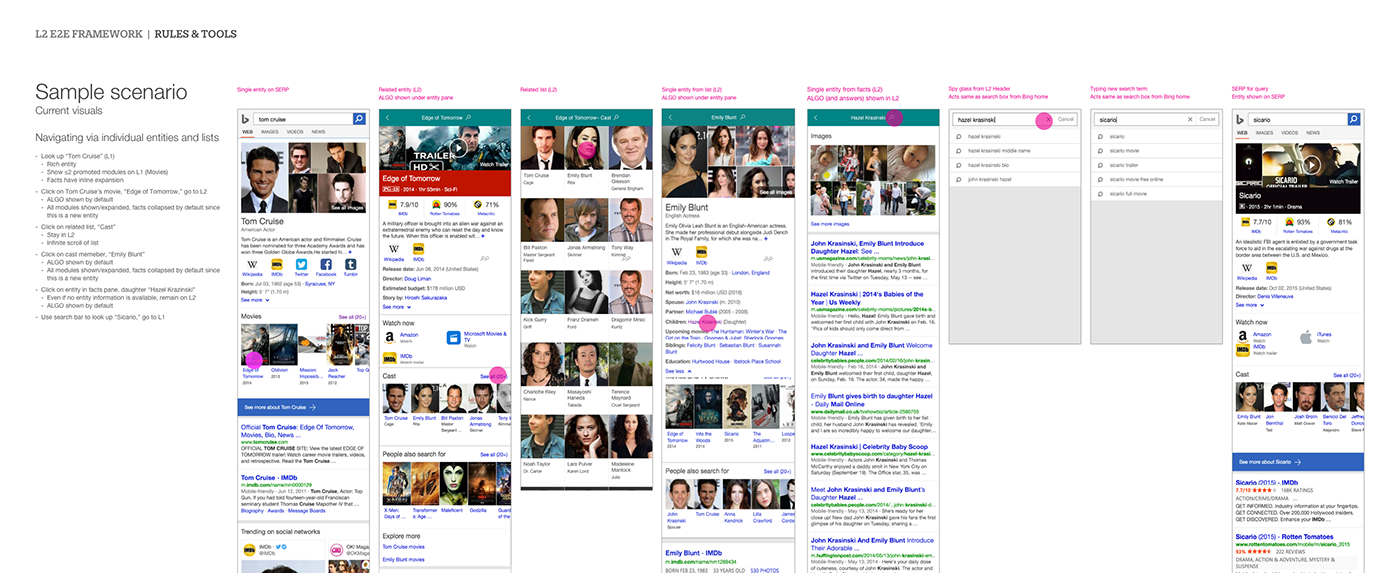1400x573 pixels.
Task: Switch to VIDEOS tab on tom cruise SERP
Action: 296,132
